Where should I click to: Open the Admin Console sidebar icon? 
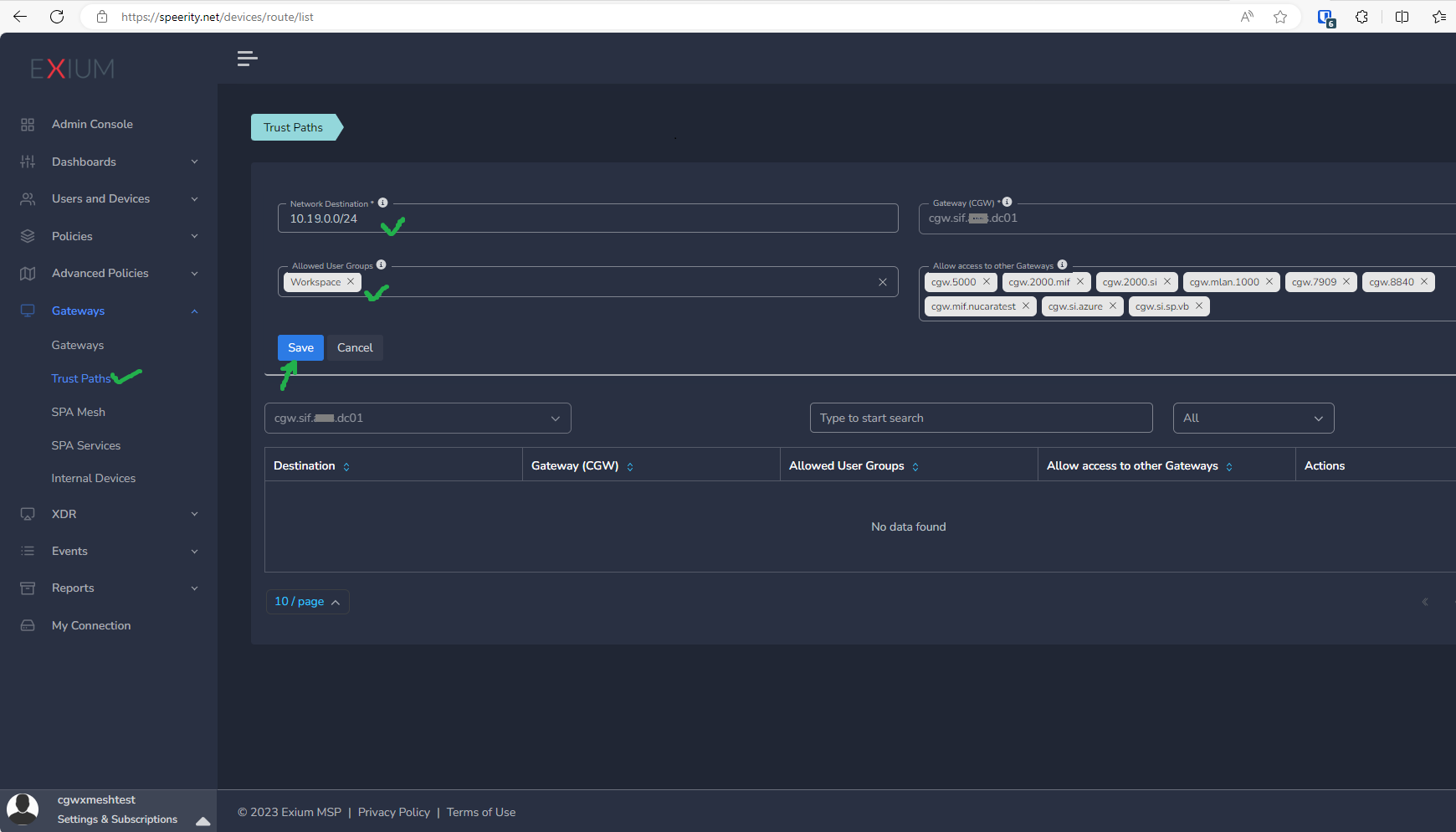pos(28,124)
